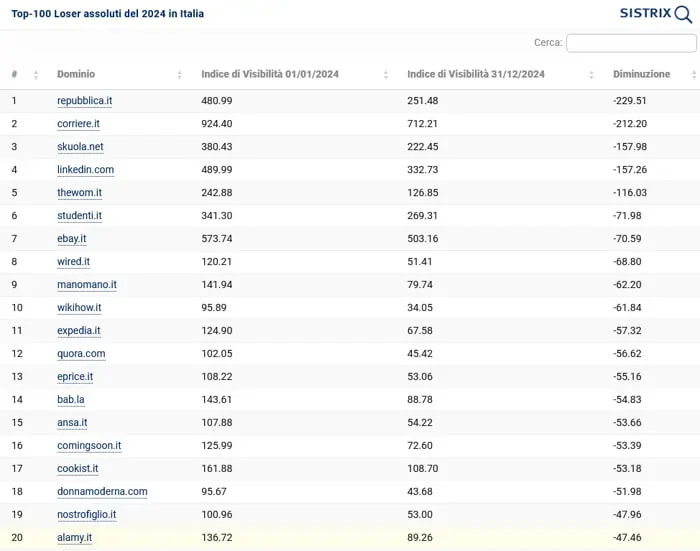Select the value 45.42 in quora.com row
700x551 pixels.
point(420,354)
